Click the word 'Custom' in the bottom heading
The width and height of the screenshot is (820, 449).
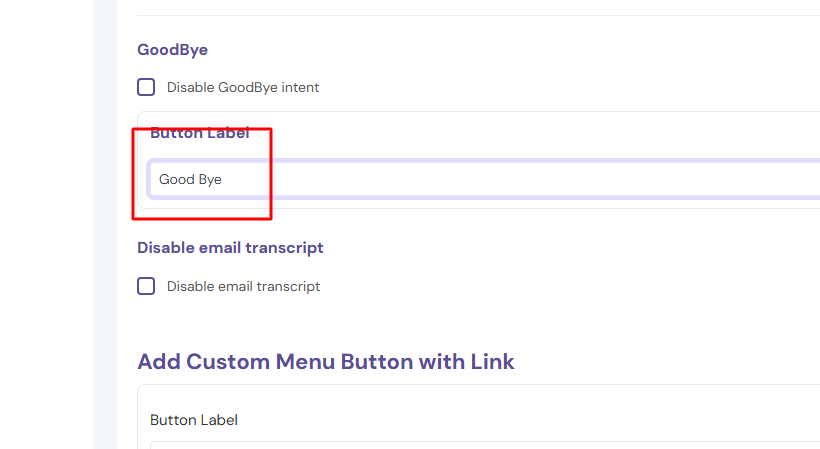coord(229,361)
